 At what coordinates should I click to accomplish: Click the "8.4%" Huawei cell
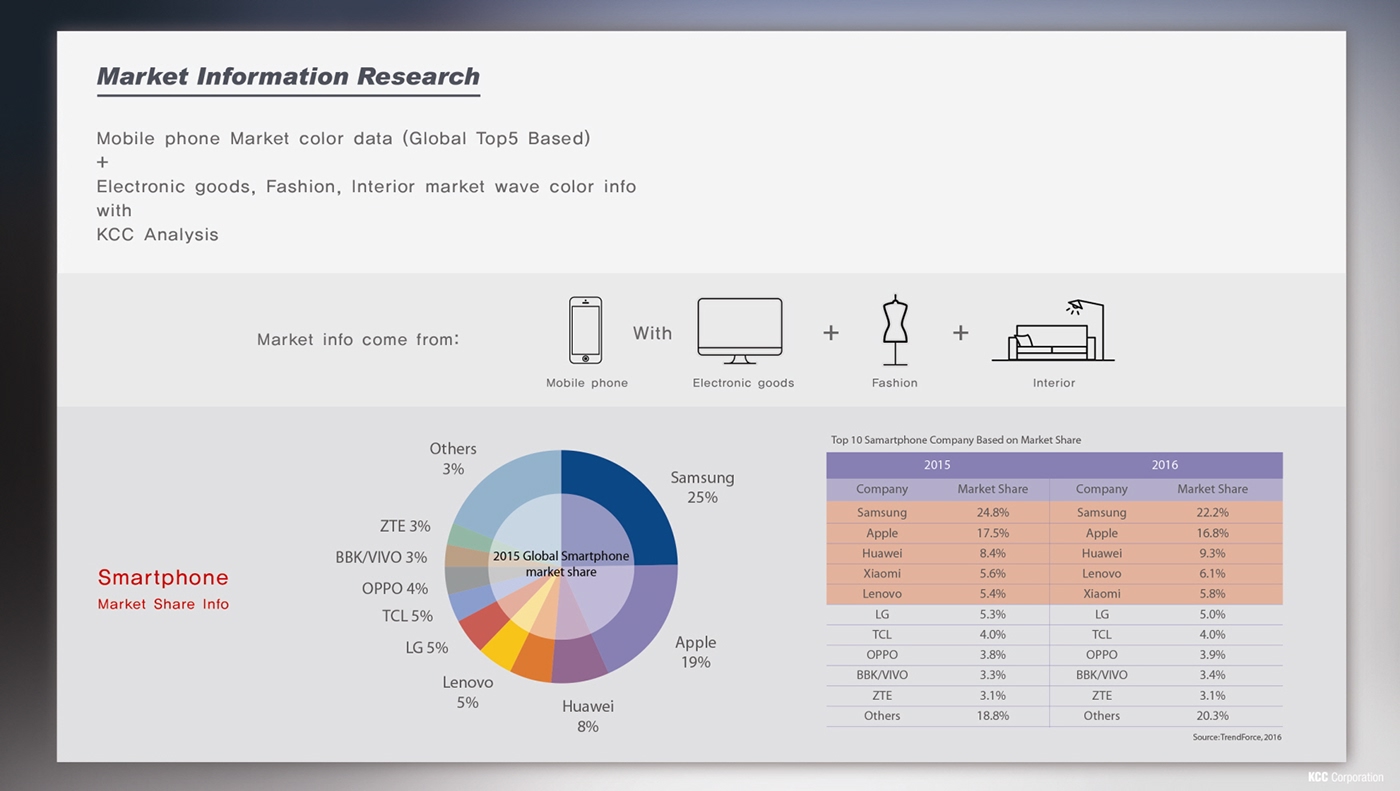tap(993, 554)
